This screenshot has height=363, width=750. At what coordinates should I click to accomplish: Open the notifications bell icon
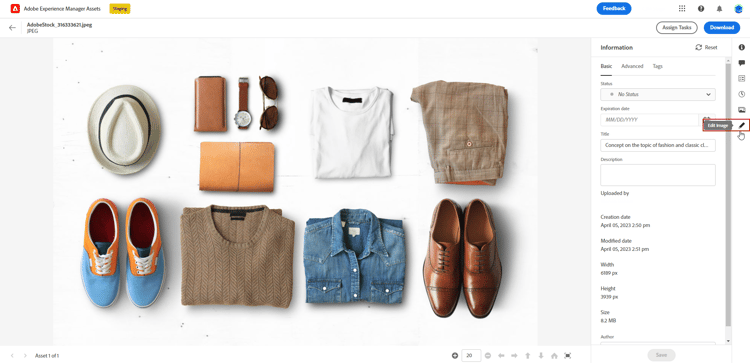(719, 9)
